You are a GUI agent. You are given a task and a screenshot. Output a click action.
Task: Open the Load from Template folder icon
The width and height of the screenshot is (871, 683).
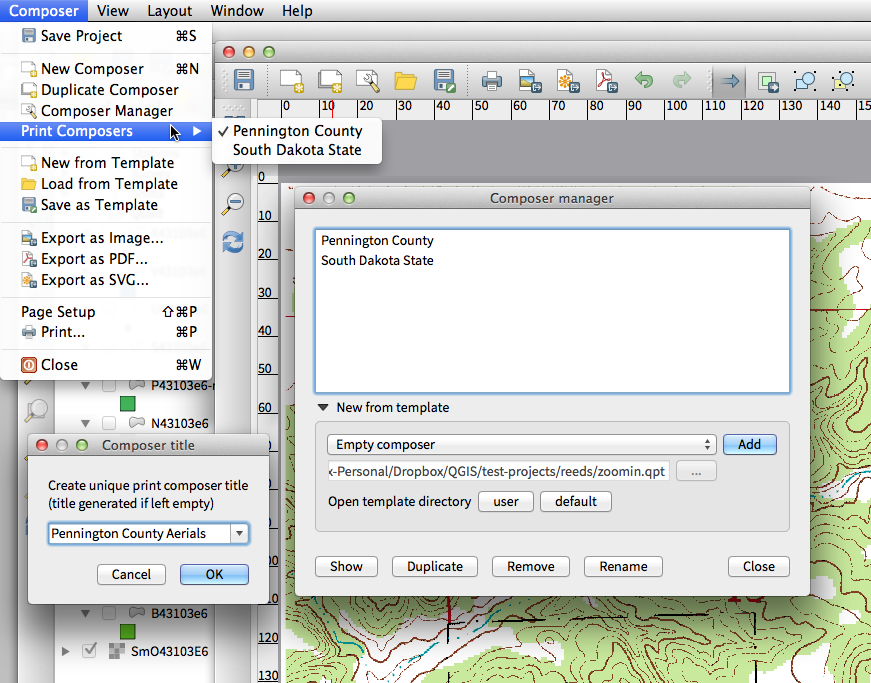click(x=405, y=81)
